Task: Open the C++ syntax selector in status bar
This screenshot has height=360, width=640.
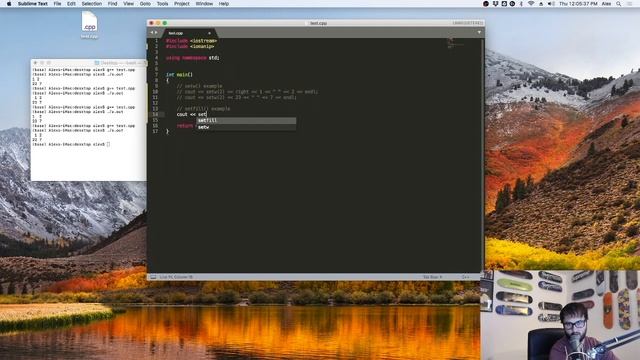Action: tap(465, 277)
